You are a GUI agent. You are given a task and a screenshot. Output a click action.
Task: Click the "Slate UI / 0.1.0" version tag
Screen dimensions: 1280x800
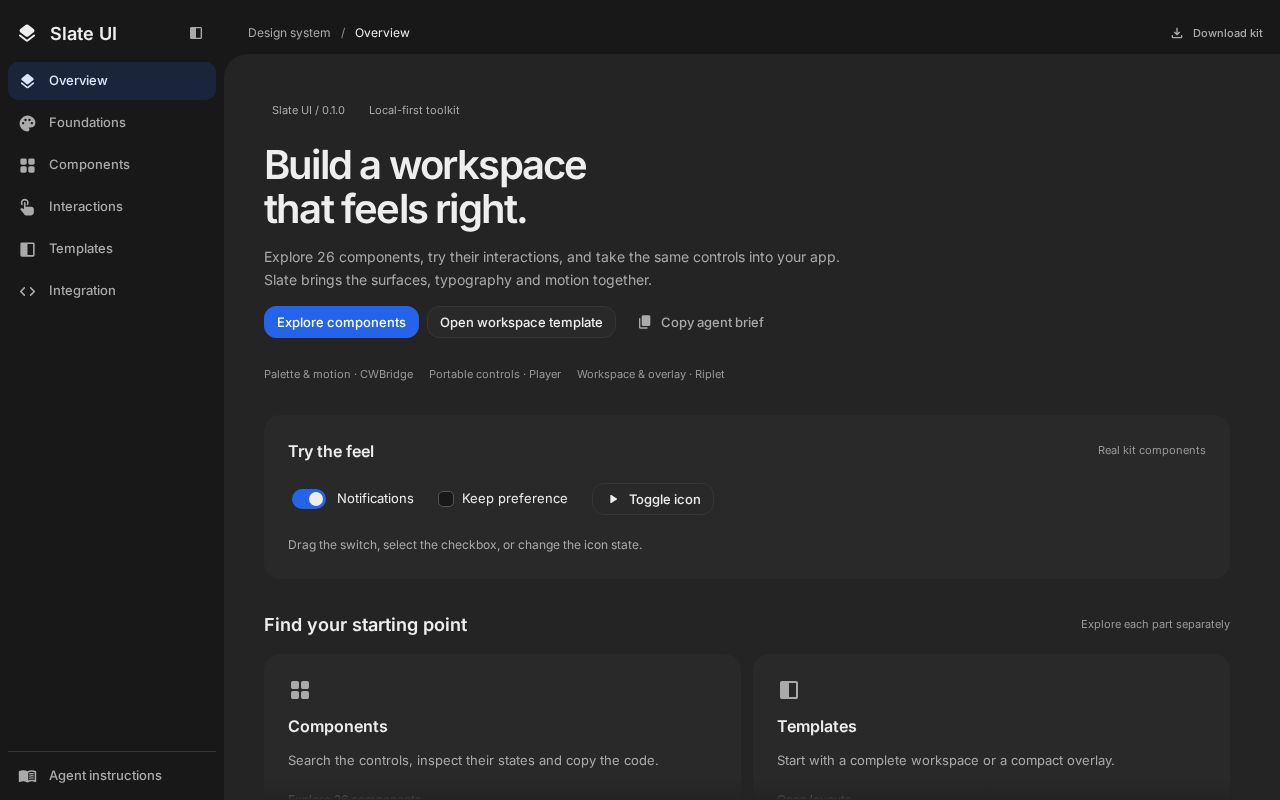click(x=308, y=110)
